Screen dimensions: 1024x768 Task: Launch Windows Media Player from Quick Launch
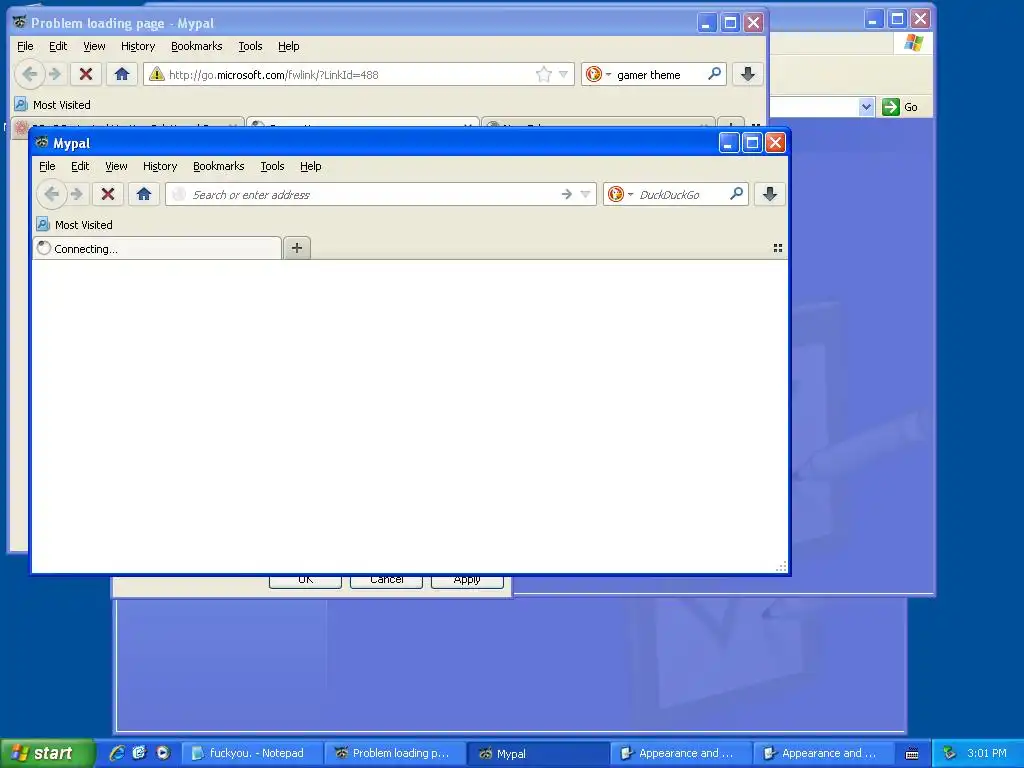pos(163,753)
